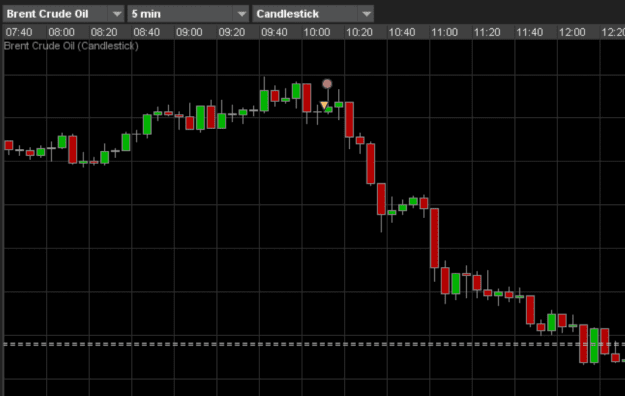Click the large red candle after 11:00
This screenshot has height=396, width=625.
(434, 238)
